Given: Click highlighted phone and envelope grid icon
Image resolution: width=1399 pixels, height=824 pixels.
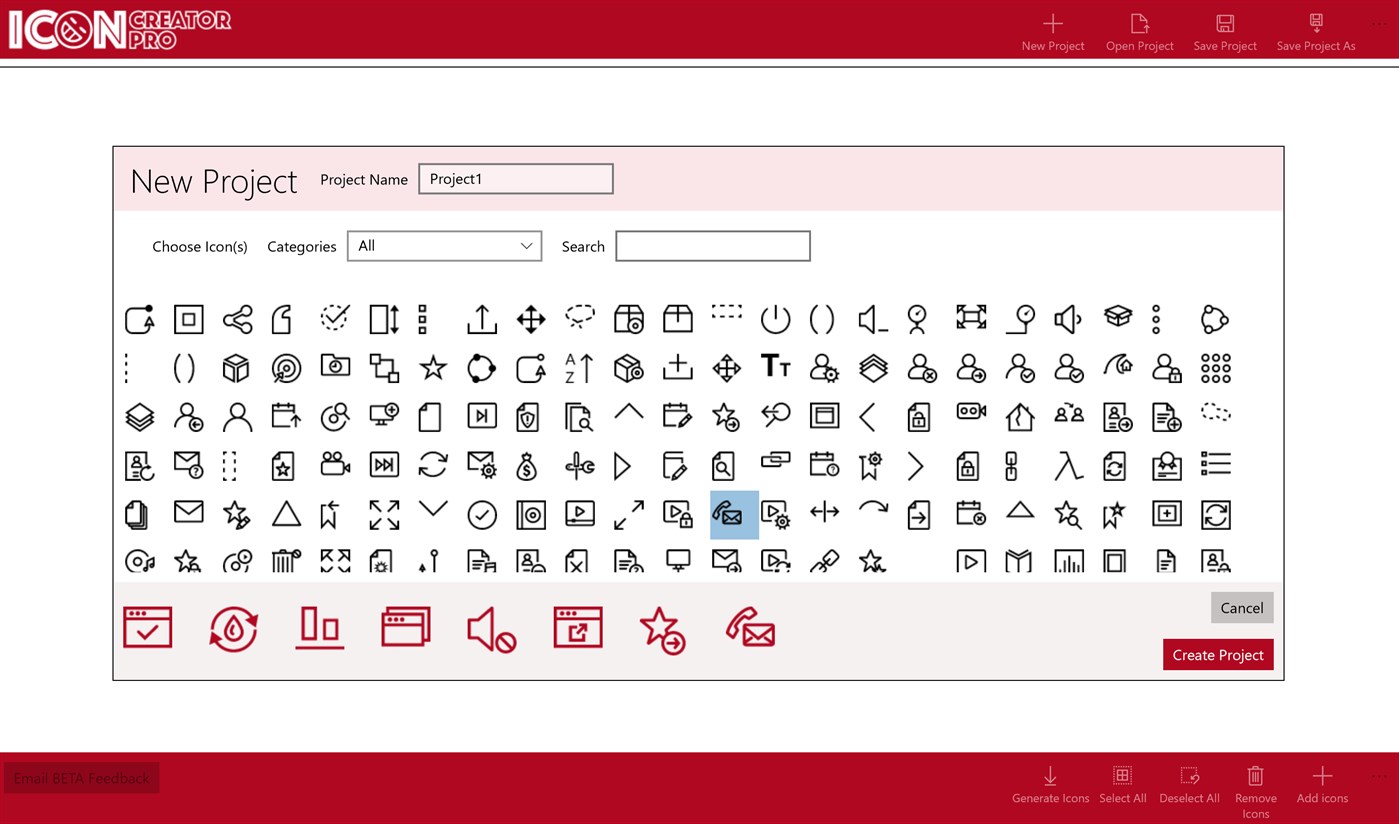Looking at the screenshot, I should coord(734,515).
